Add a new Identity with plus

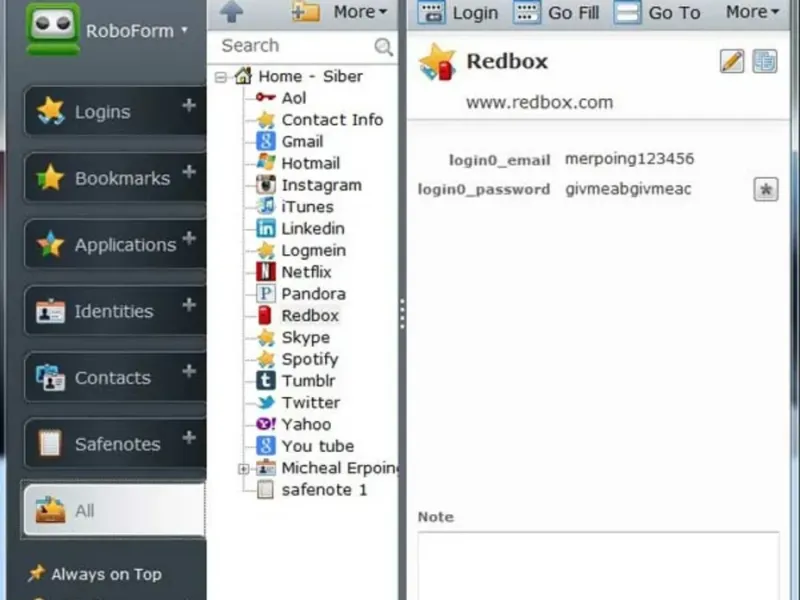coord(189,305)
